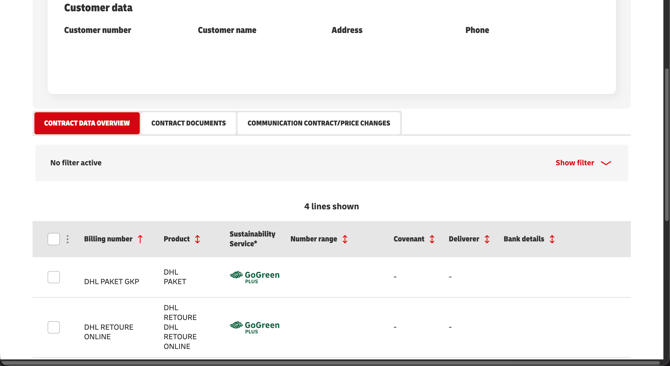
Task: Click the vertical scrollbar on the right edge
Action: coord(667,145)
